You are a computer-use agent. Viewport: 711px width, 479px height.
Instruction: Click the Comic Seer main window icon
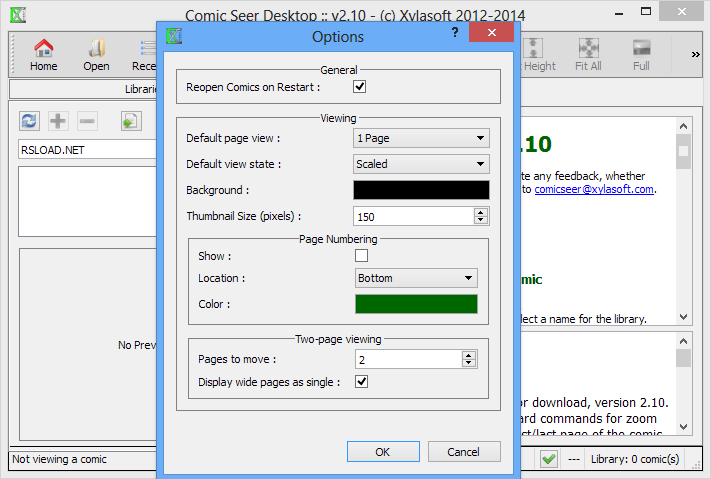pyautogui.click(x=18, y=15)
